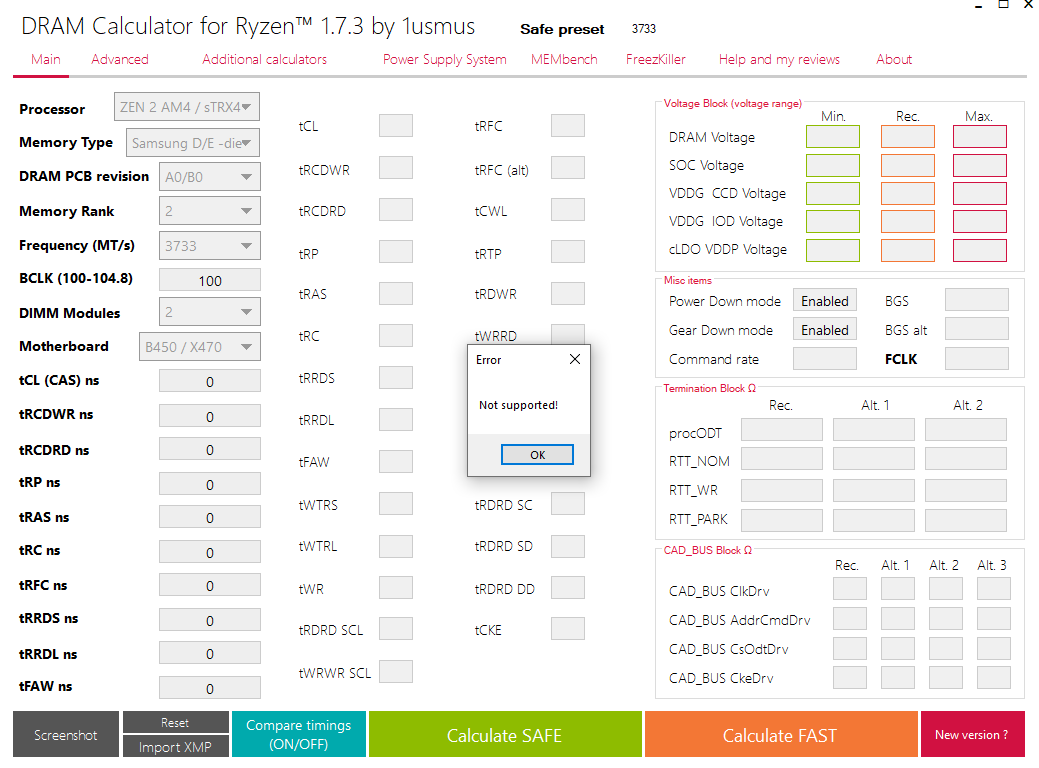
Task: Click the FCLK value field
Action: coord(977,358)
